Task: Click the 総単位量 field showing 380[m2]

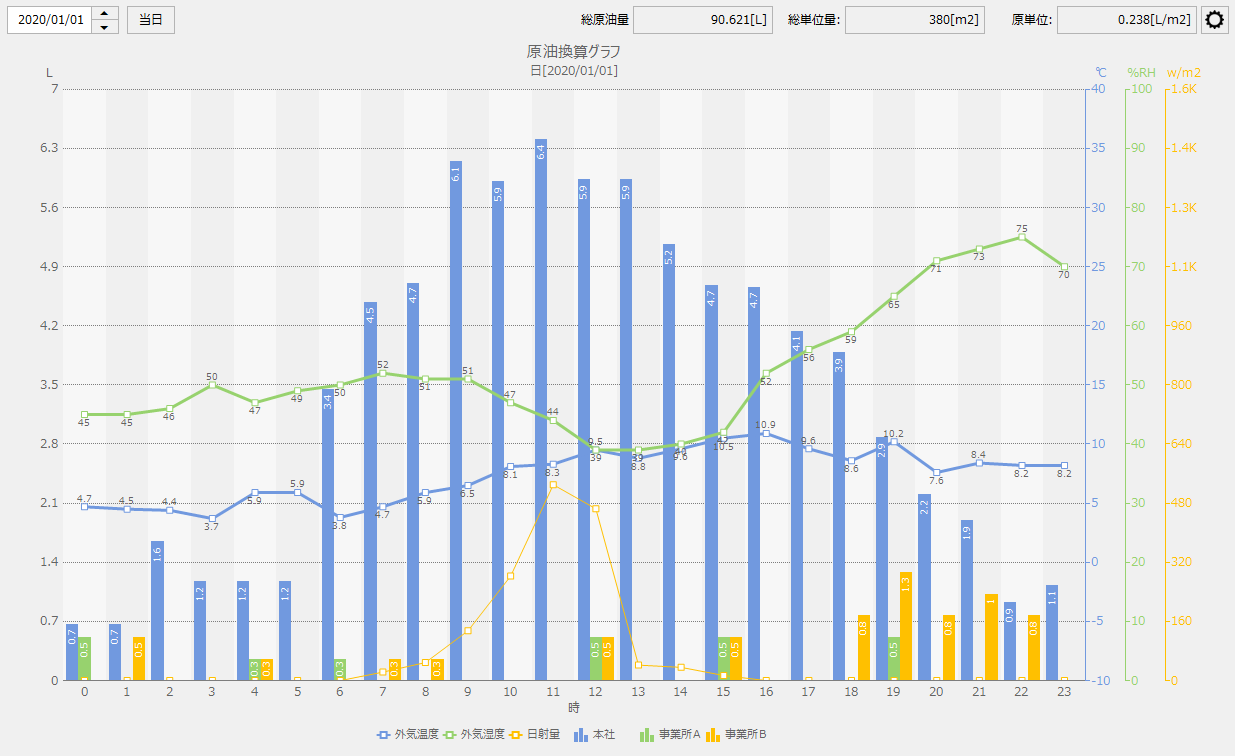Action: tap(914, 20)
